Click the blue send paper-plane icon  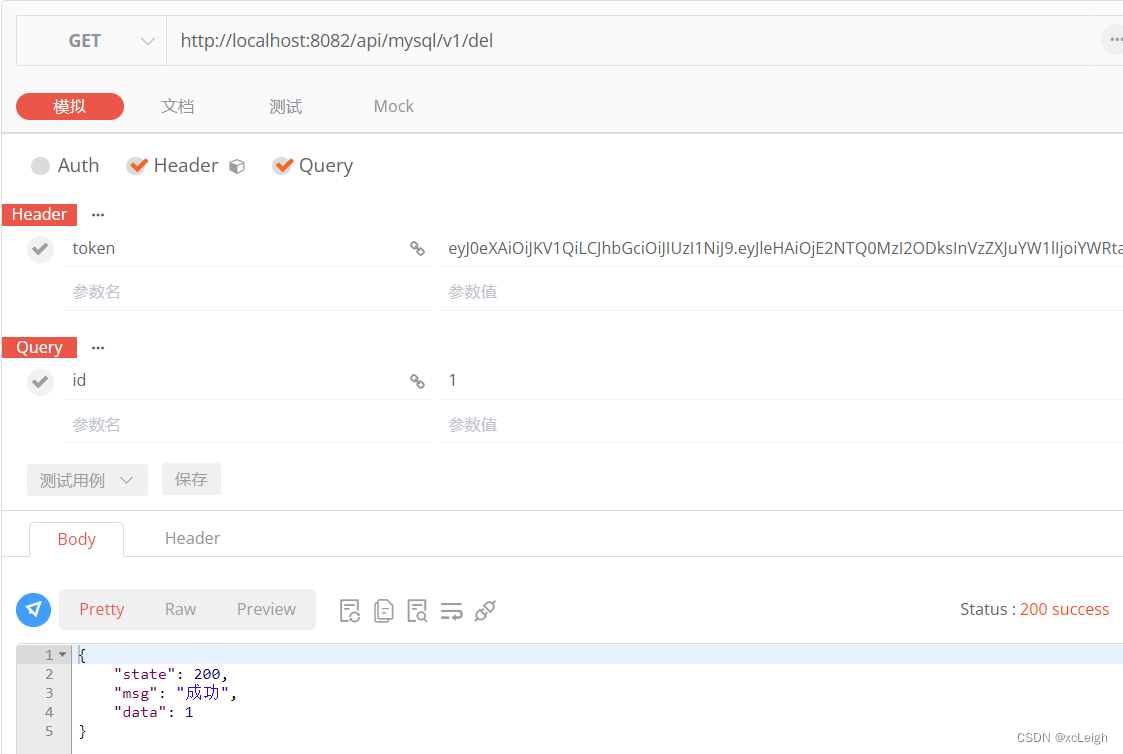click(34, 609)
